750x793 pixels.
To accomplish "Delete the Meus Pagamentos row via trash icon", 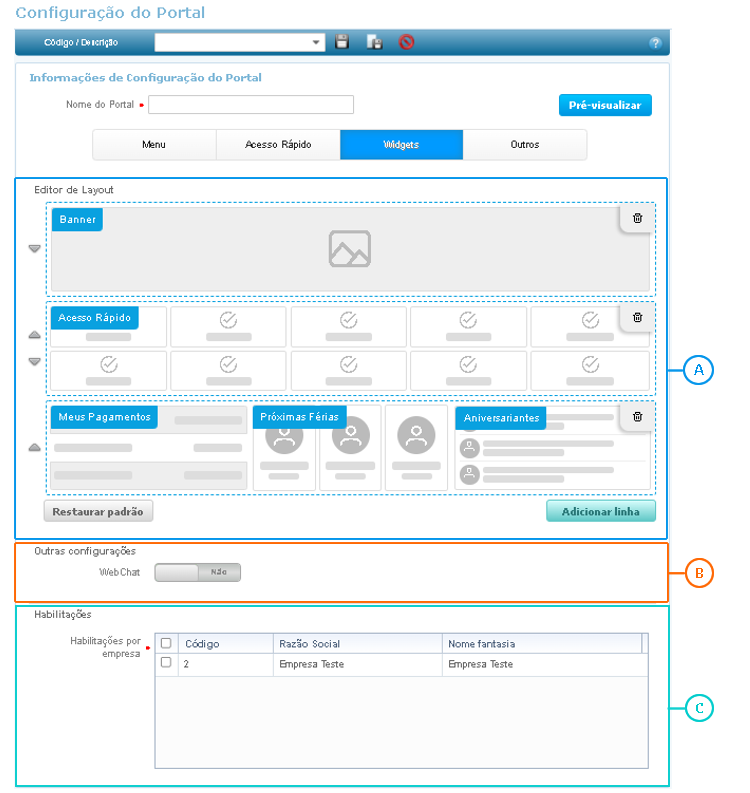I will pos(638,416).
